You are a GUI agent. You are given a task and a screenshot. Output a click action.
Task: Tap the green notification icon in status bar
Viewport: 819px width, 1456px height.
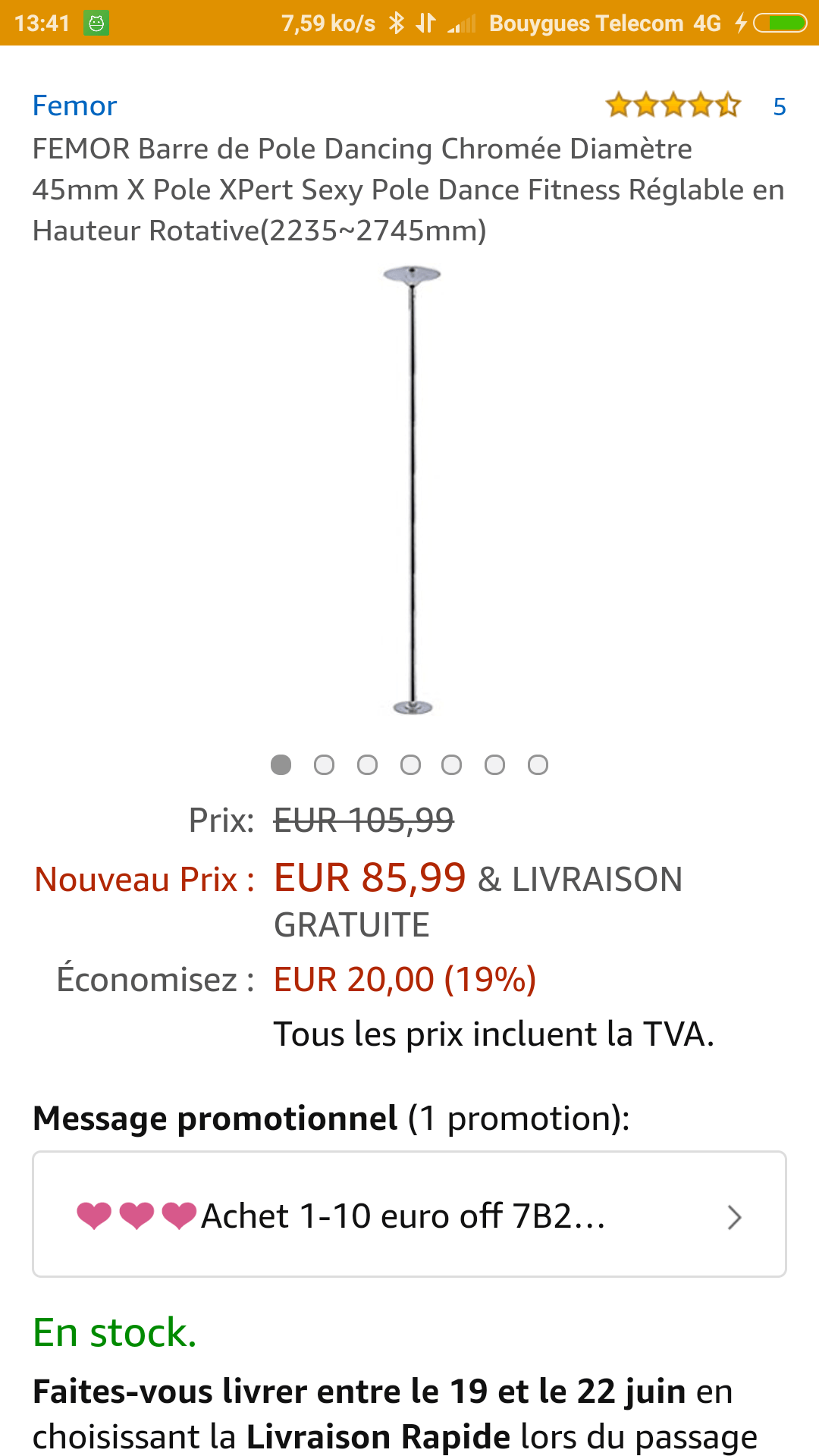click(x=96, y=24)
